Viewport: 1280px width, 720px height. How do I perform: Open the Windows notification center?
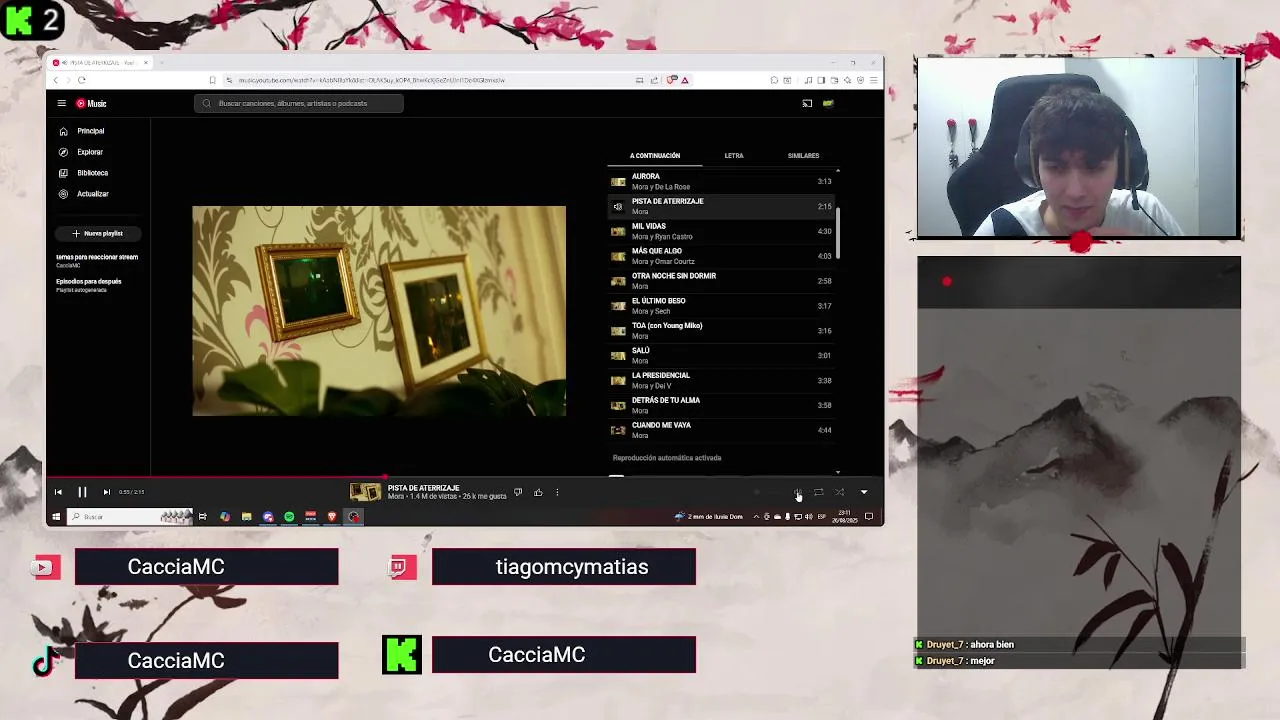[x=869, y=517]
